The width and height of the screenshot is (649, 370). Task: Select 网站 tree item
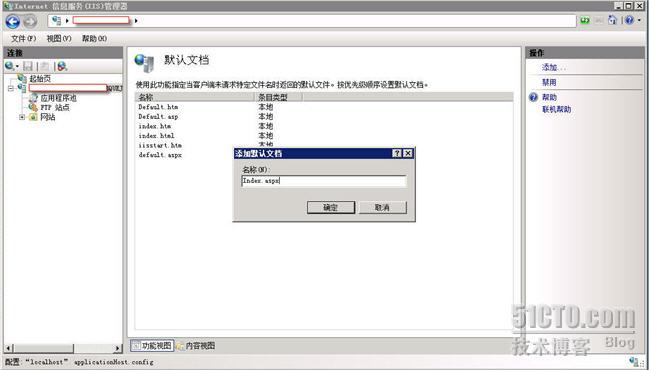(x=48, y=117)
